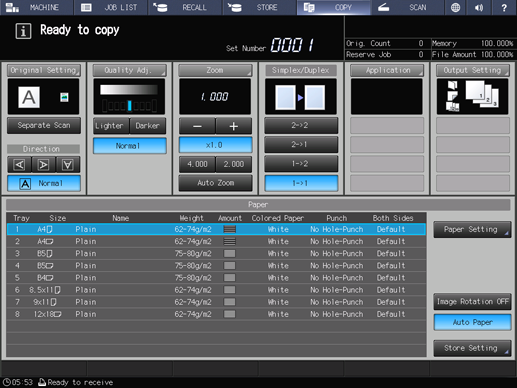Select the right-facing A direction icon
This screenshot has width=517, height=388.
(x=43, y=165)
